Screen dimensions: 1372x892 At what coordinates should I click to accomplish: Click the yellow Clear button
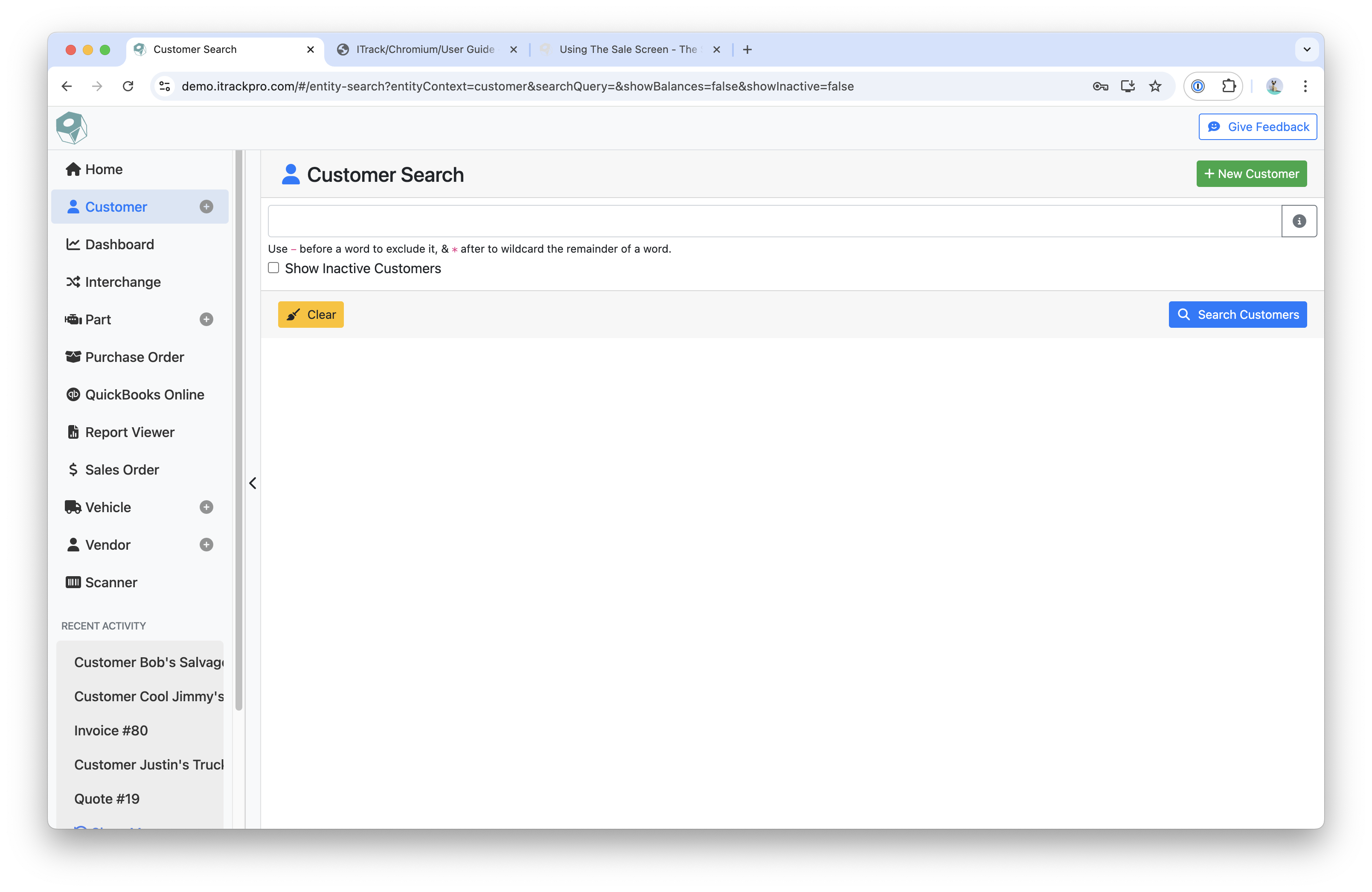click(x=311, y=315)
